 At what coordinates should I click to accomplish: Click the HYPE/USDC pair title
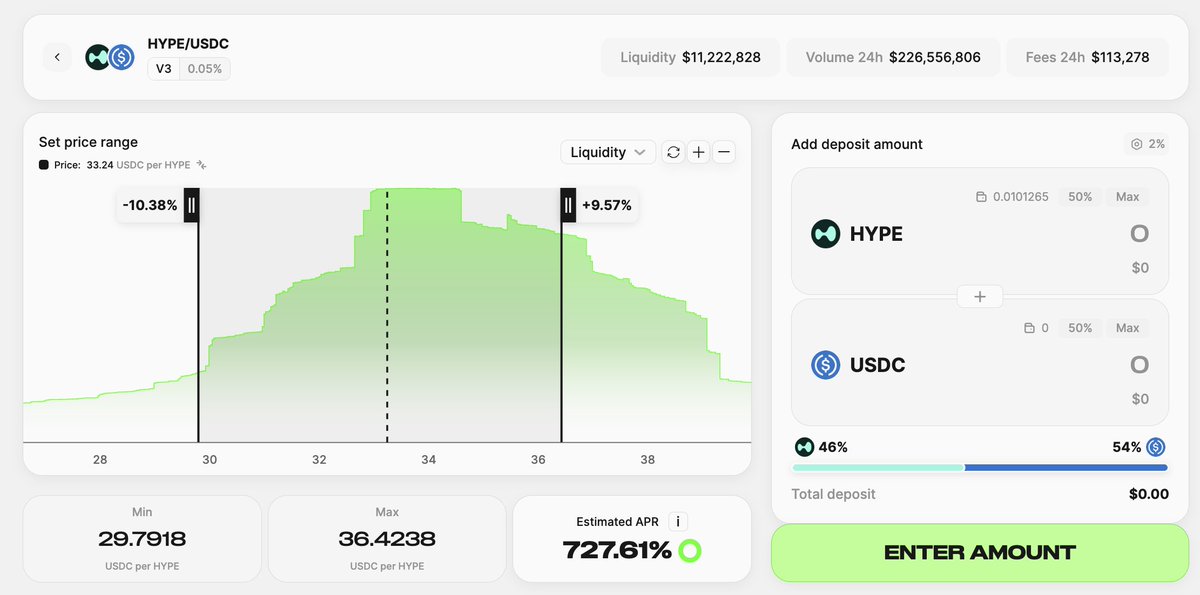(x=188, y=44)
